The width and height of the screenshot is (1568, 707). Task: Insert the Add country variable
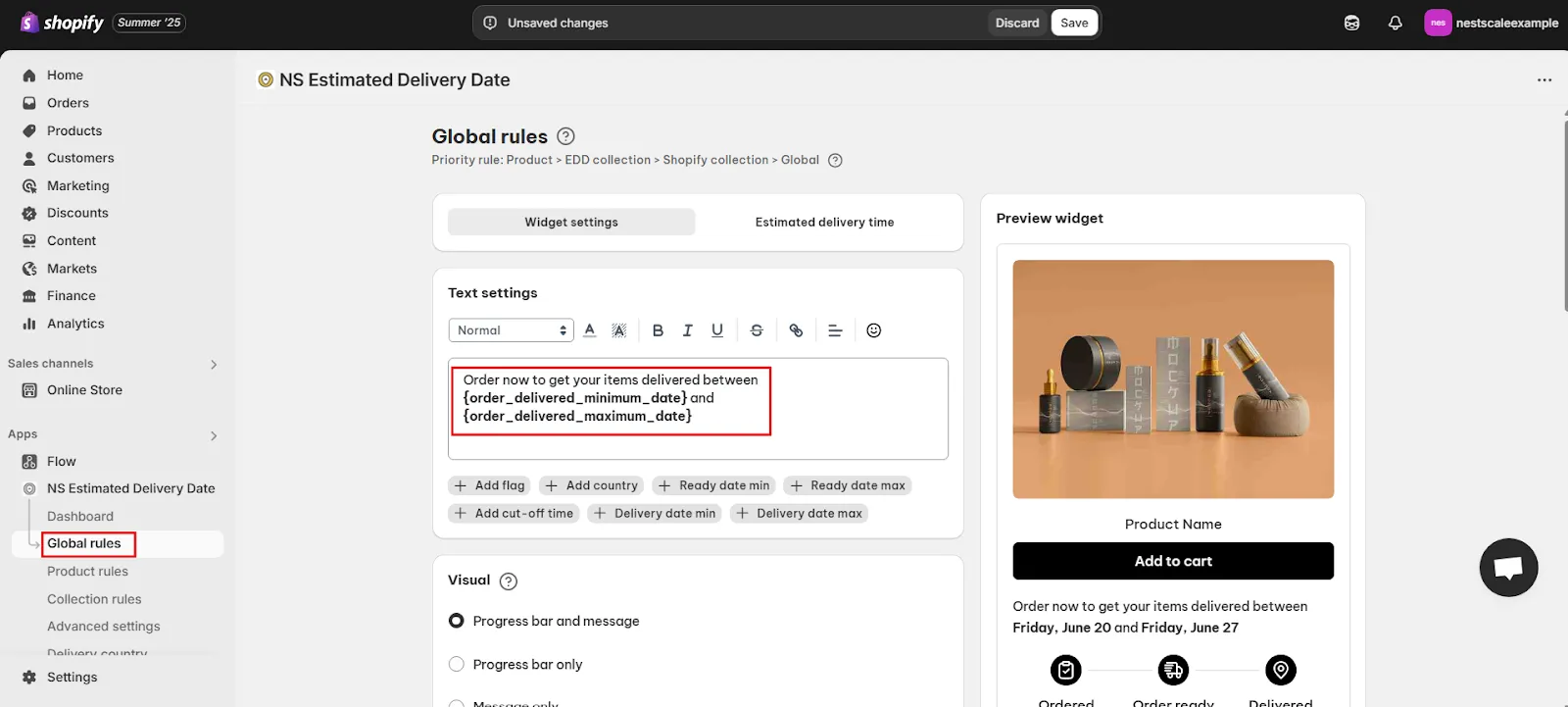click(x=591, y=485)
